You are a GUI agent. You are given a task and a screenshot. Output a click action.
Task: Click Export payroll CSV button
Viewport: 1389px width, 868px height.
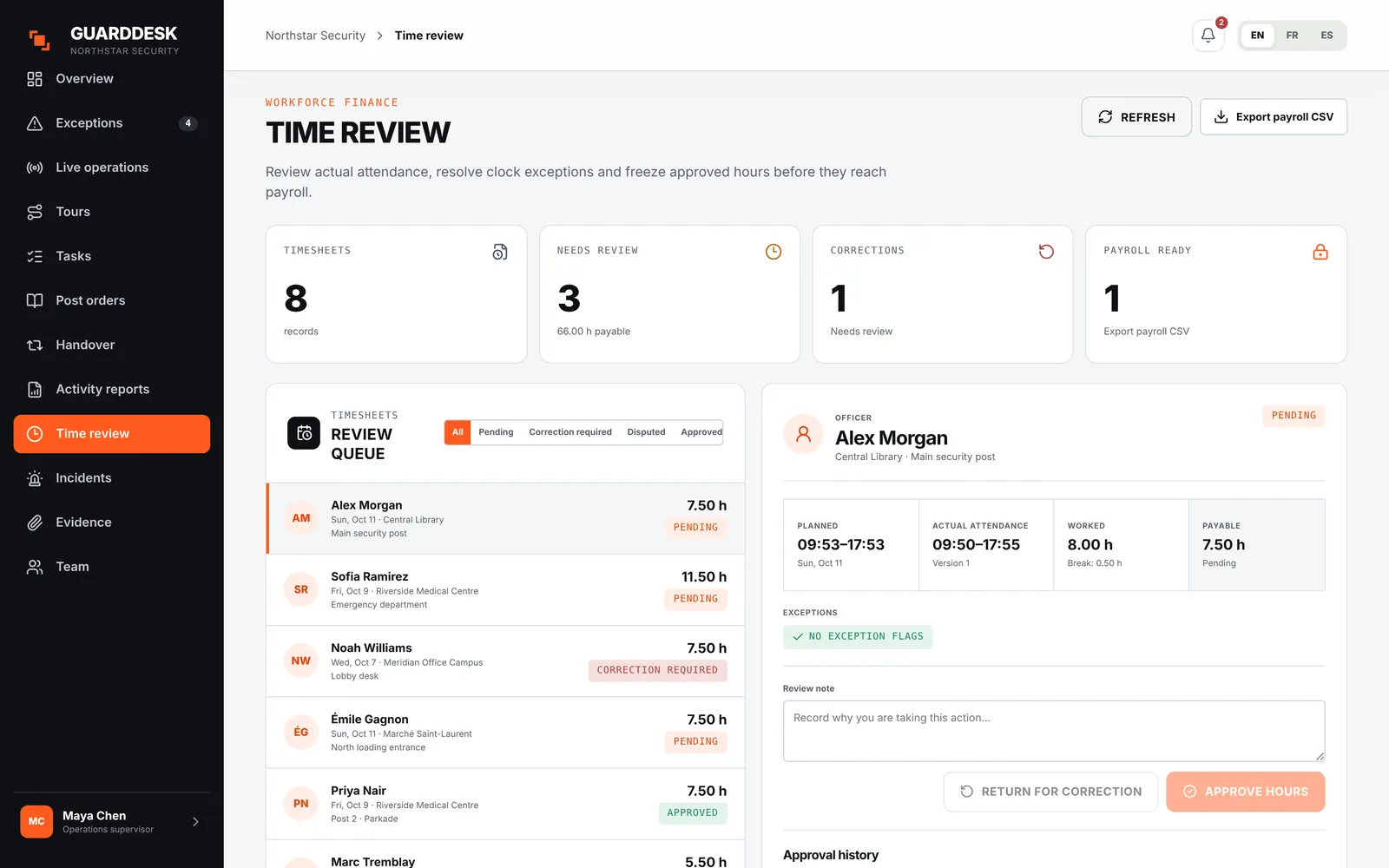point(1274,117)
